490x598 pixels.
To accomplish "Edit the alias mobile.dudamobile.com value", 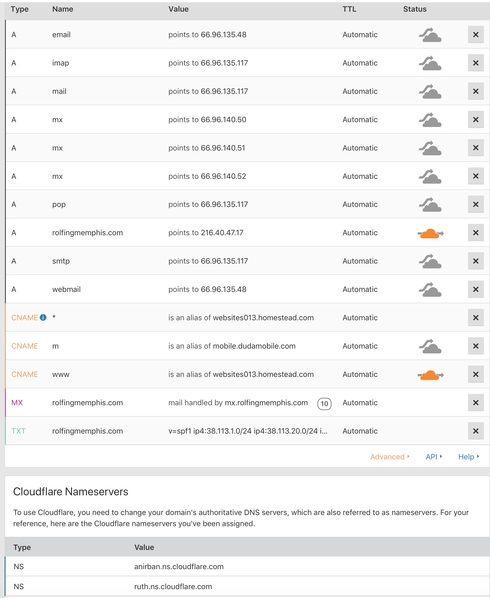I will 254,346.
